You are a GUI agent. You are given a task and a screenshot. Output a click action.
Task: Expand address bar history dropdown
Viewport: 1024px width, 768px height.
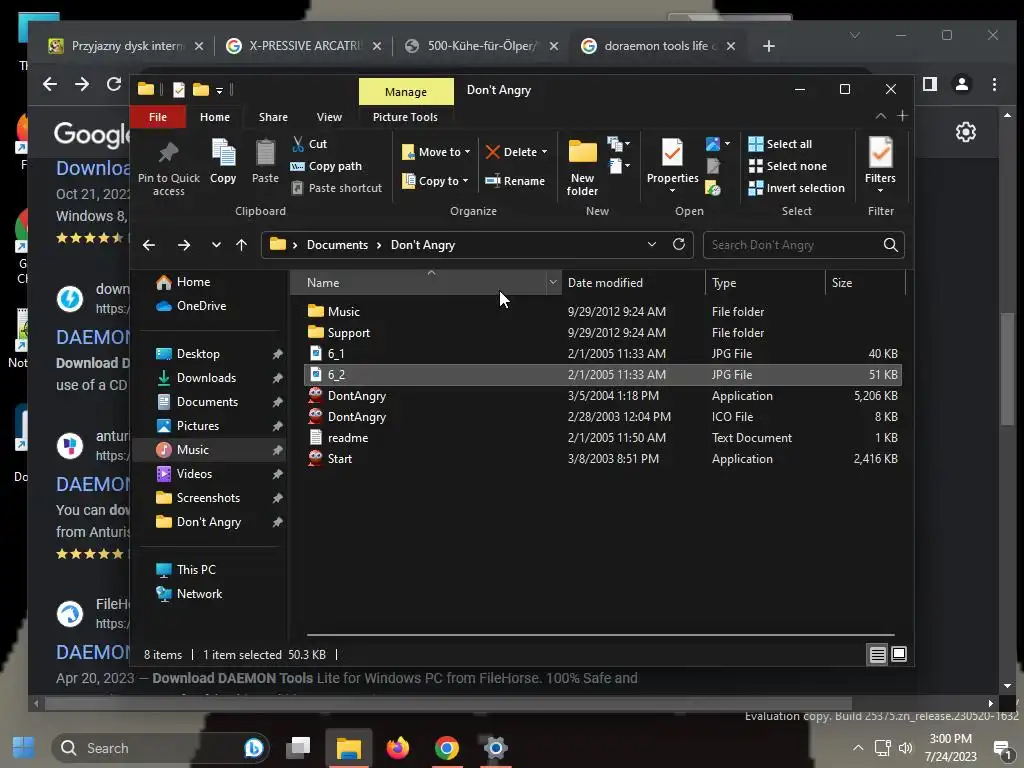[x=651, y=244]
